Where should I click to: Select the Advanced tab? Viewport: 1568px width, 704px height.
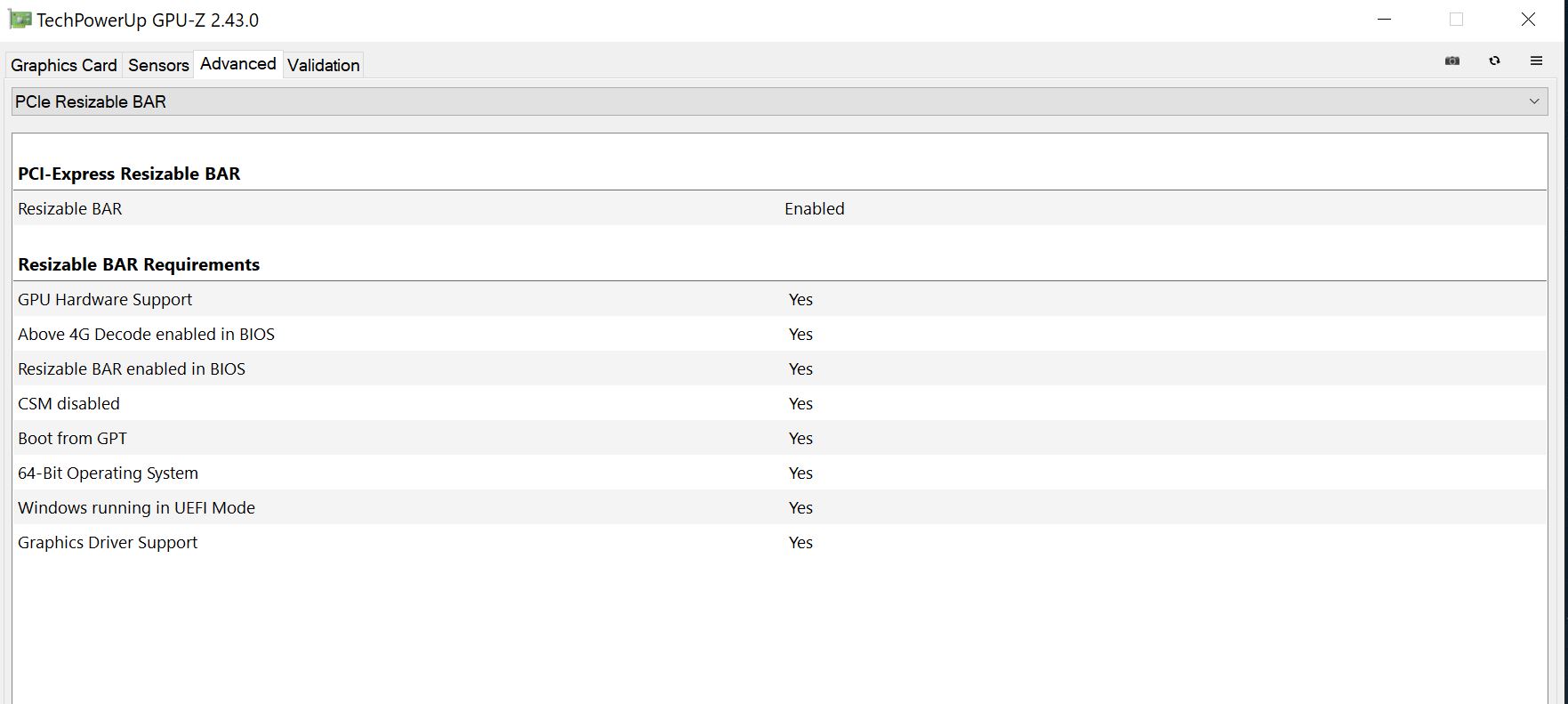[x=238, y=64]
